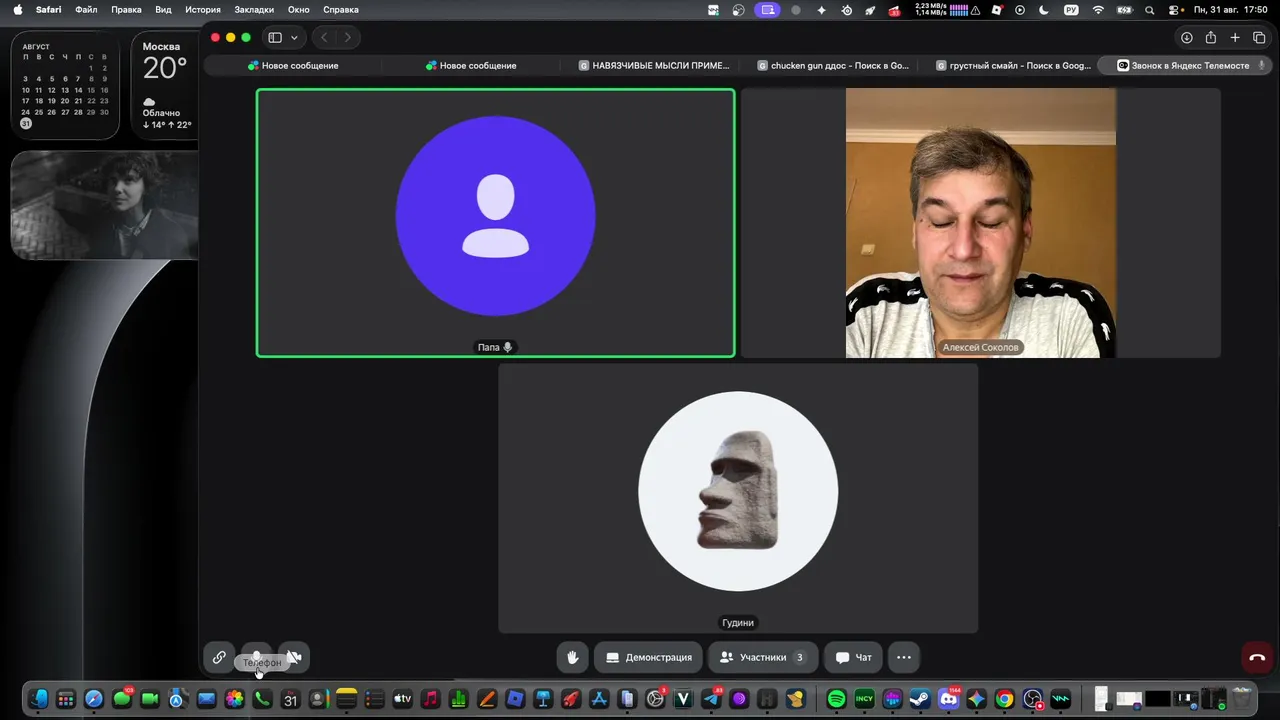The width and height of the screenshot is (1280, 720).
Task: Open the Вид menu
Action: (x=163, y=10)
